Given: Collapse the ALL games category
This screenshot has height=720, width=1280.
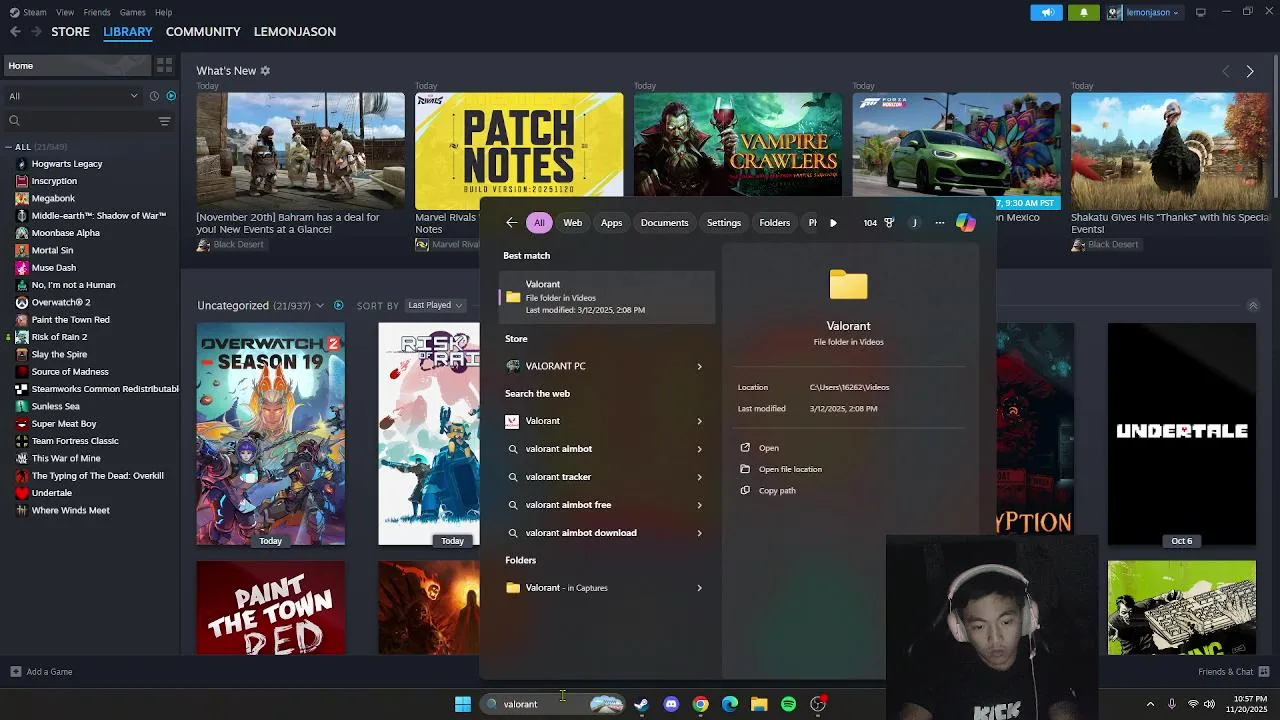Looking at the screenshot, I should [9, 147].
